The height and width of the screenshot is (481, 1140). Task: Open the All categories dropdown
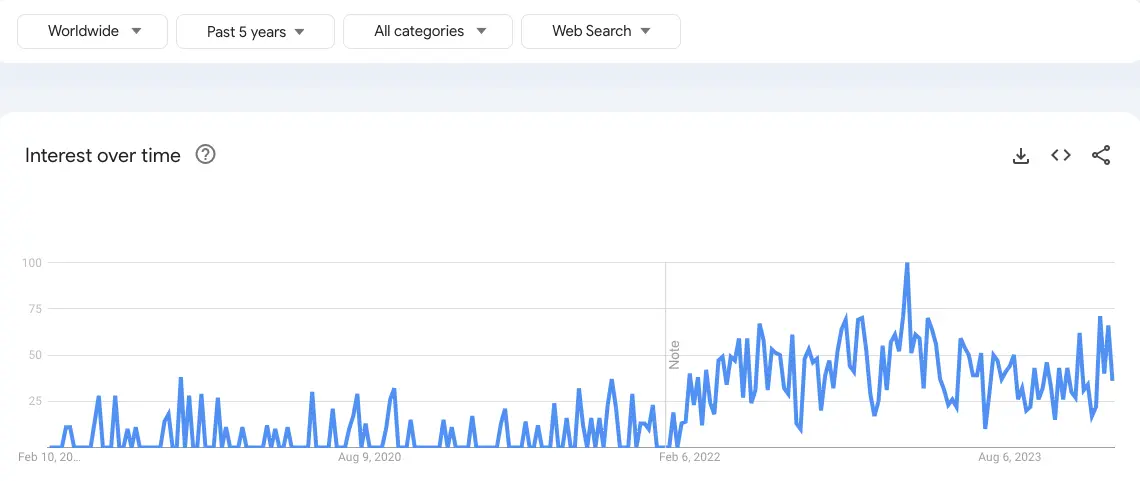click(428, 31)
